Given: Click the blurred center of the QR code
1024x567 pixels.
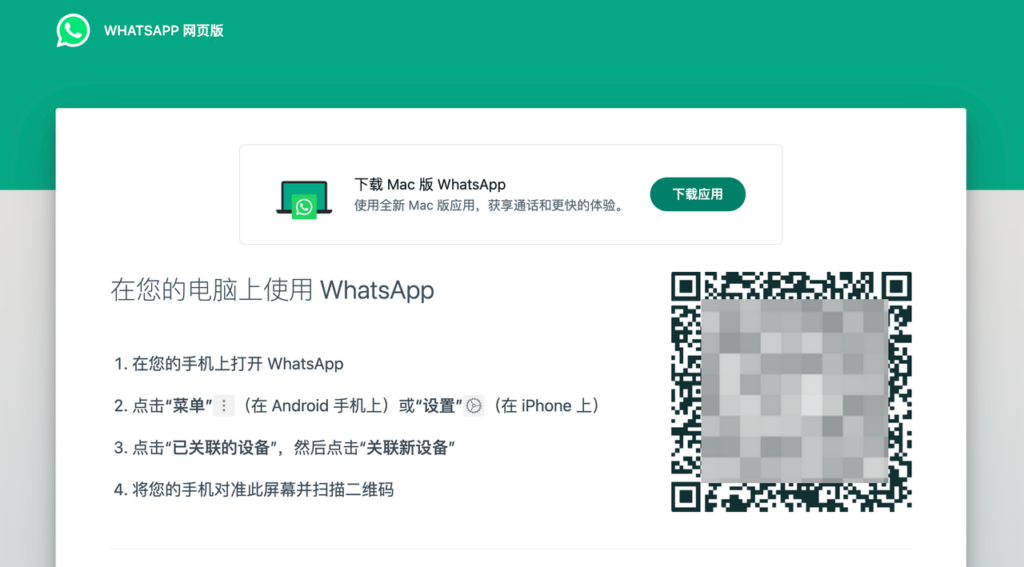Looking at the screenshot, I should tap(794, 391).
